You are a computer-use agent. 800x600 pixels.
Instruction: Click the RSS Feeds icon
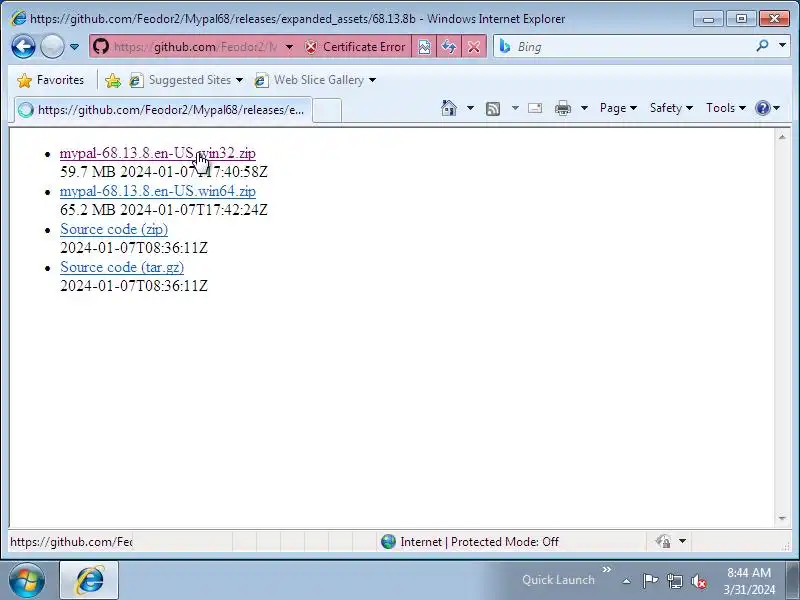493,108
